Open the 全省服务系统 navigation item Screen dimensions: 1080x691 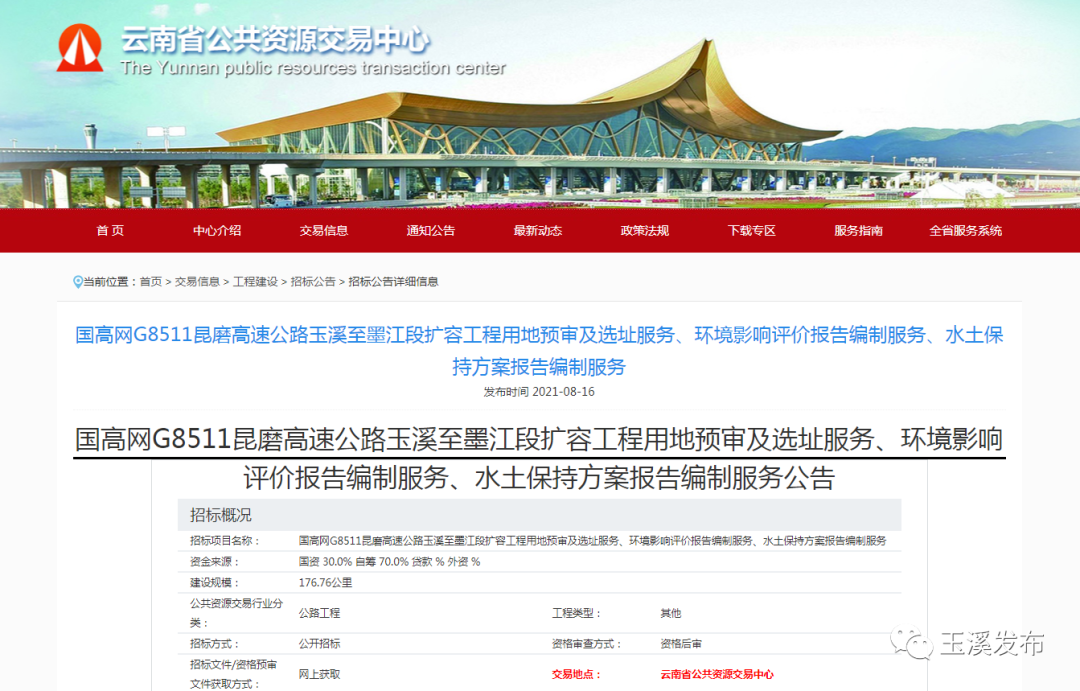(966, 230)
